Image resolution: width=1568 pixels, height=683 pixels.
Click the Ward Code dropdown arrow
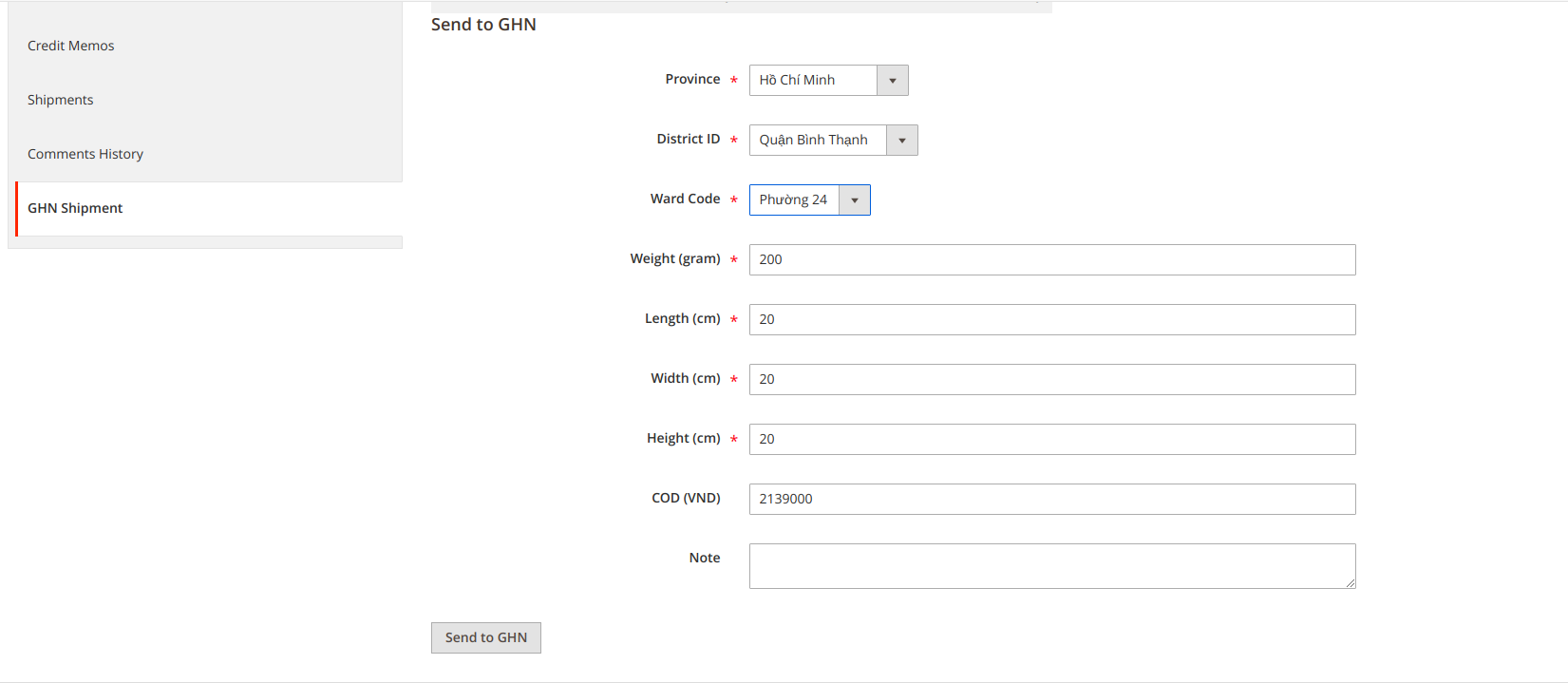pyautogui.click(x=855, y=200)
